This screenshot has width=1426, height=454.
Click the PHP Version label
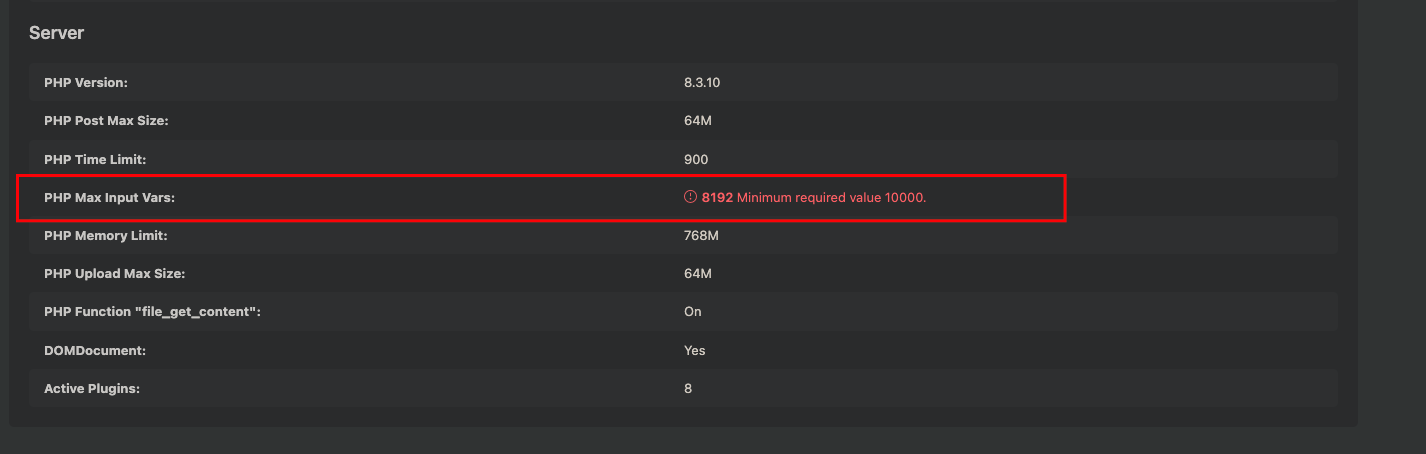[86, 82]
